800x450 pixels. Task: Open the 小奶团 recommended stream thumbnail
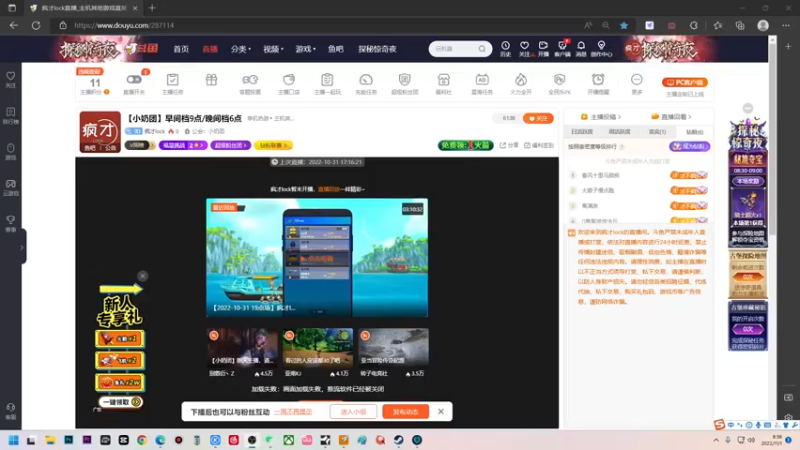[242, 347]
